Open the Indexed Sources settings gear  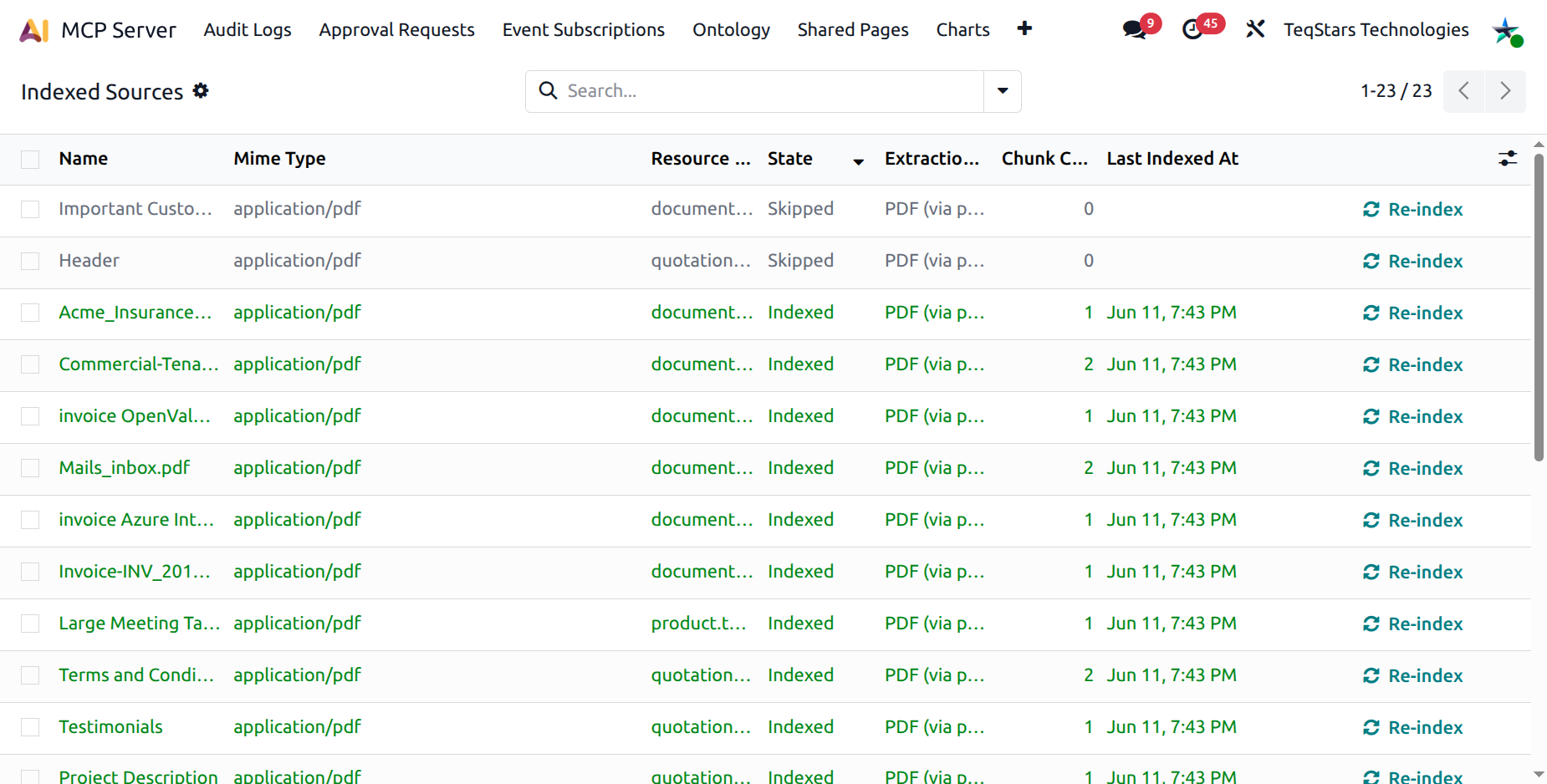201,90
